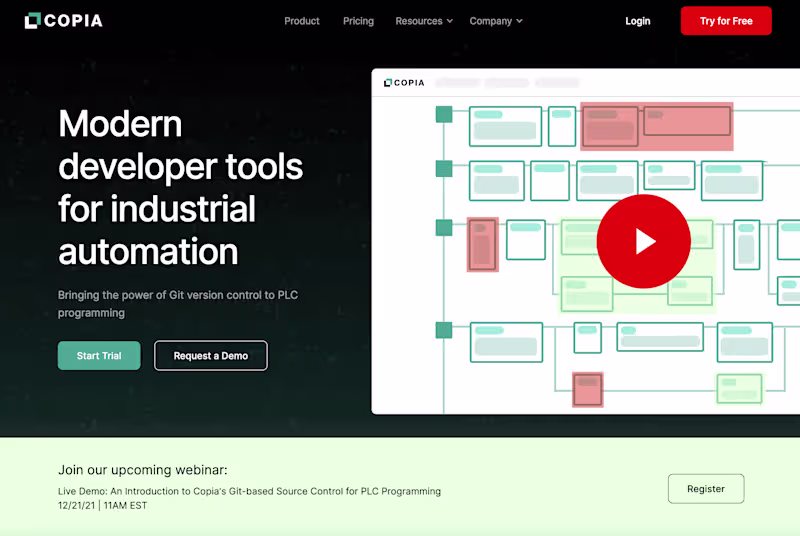The width and height of the screenshot is (800, 536).
Task: Click Request a Demo button
Action: [x=211, y=355]
